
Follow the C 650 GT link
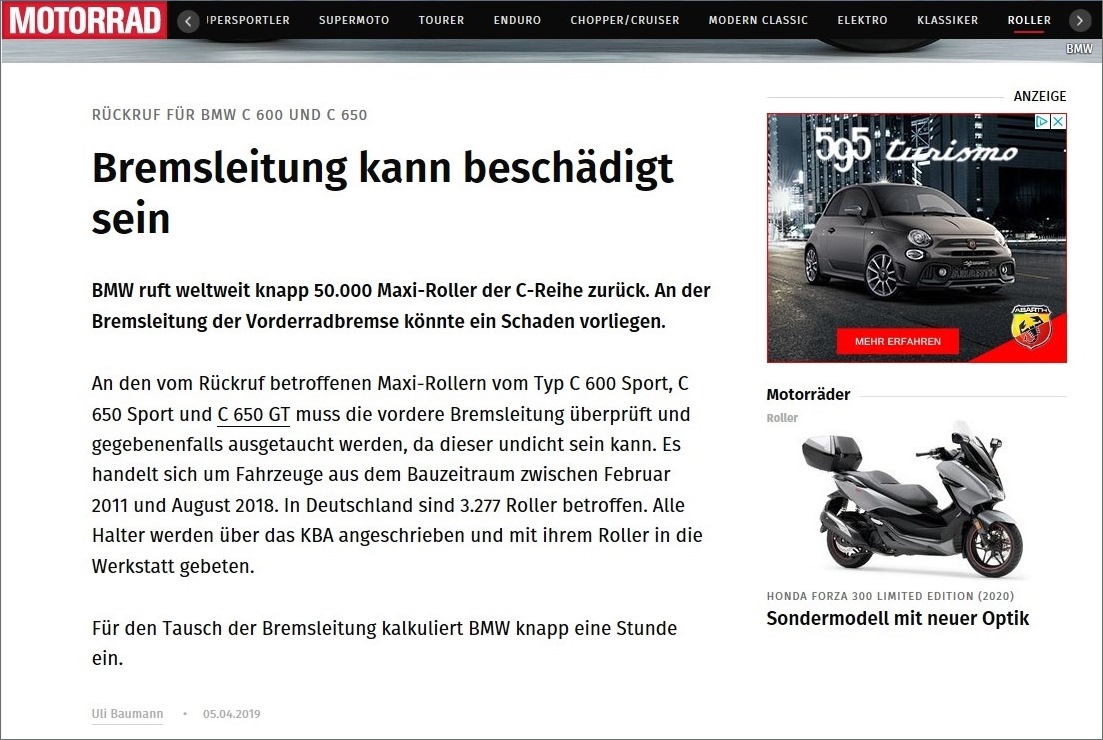(253, 414)
